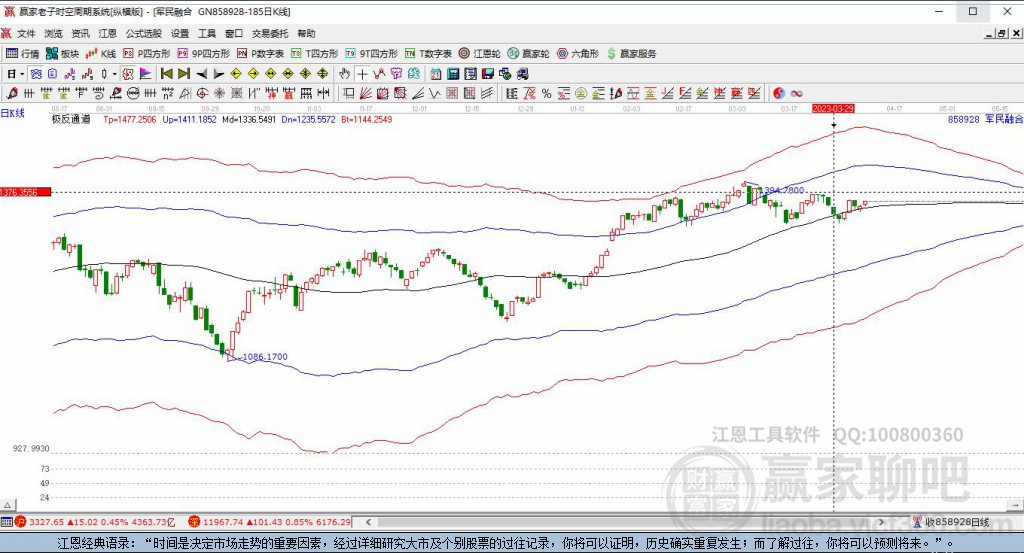
Task: Click yellow diamond with right arrow icon
Action: click(253, 74)
